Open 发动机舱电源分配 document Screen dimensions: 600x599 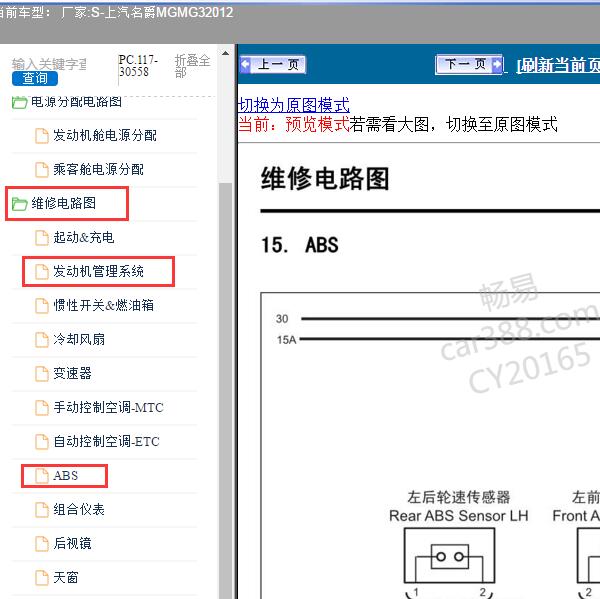tap(104, 135)
